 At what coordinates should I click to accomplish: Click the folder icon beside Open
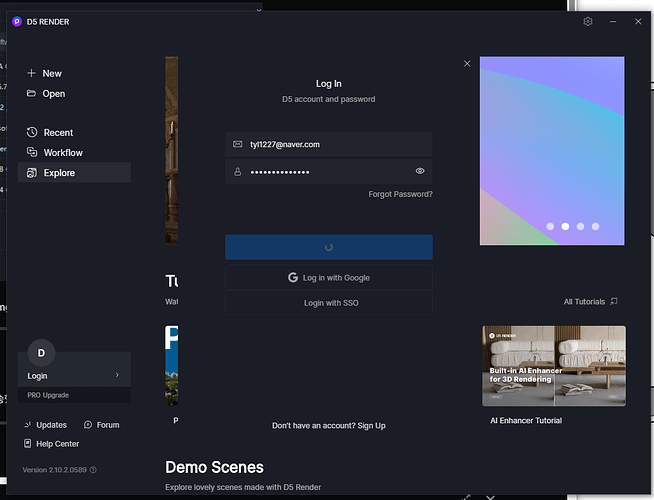pyautogui.click(x=31, y=93)
